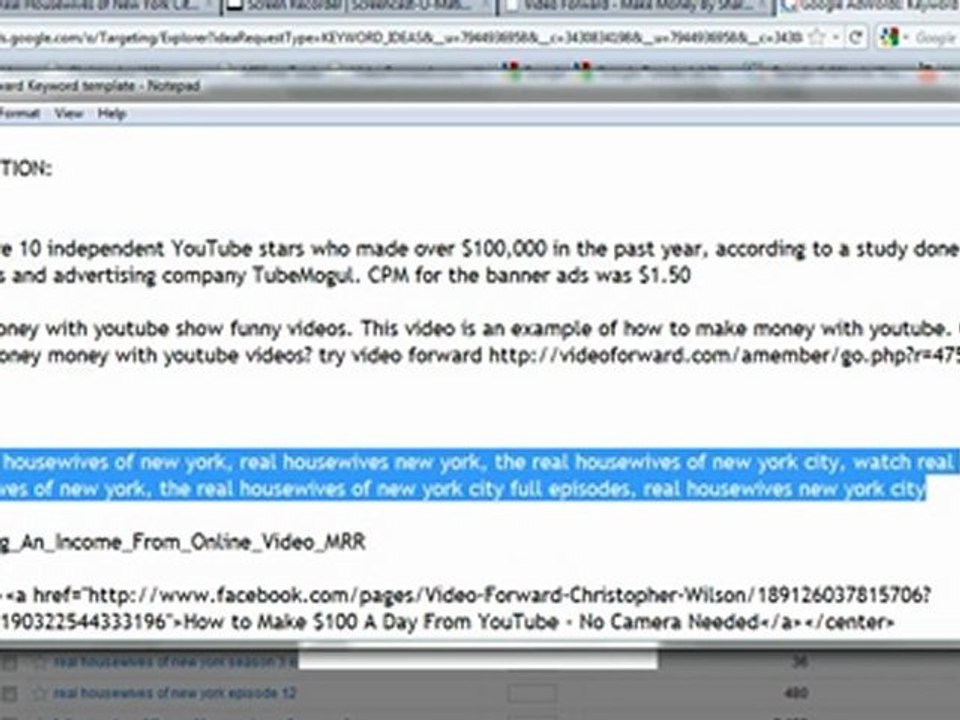Click the highlighted 'real housewives' keyword text
This screenshot has width=960, height=720.
[480, 475]
